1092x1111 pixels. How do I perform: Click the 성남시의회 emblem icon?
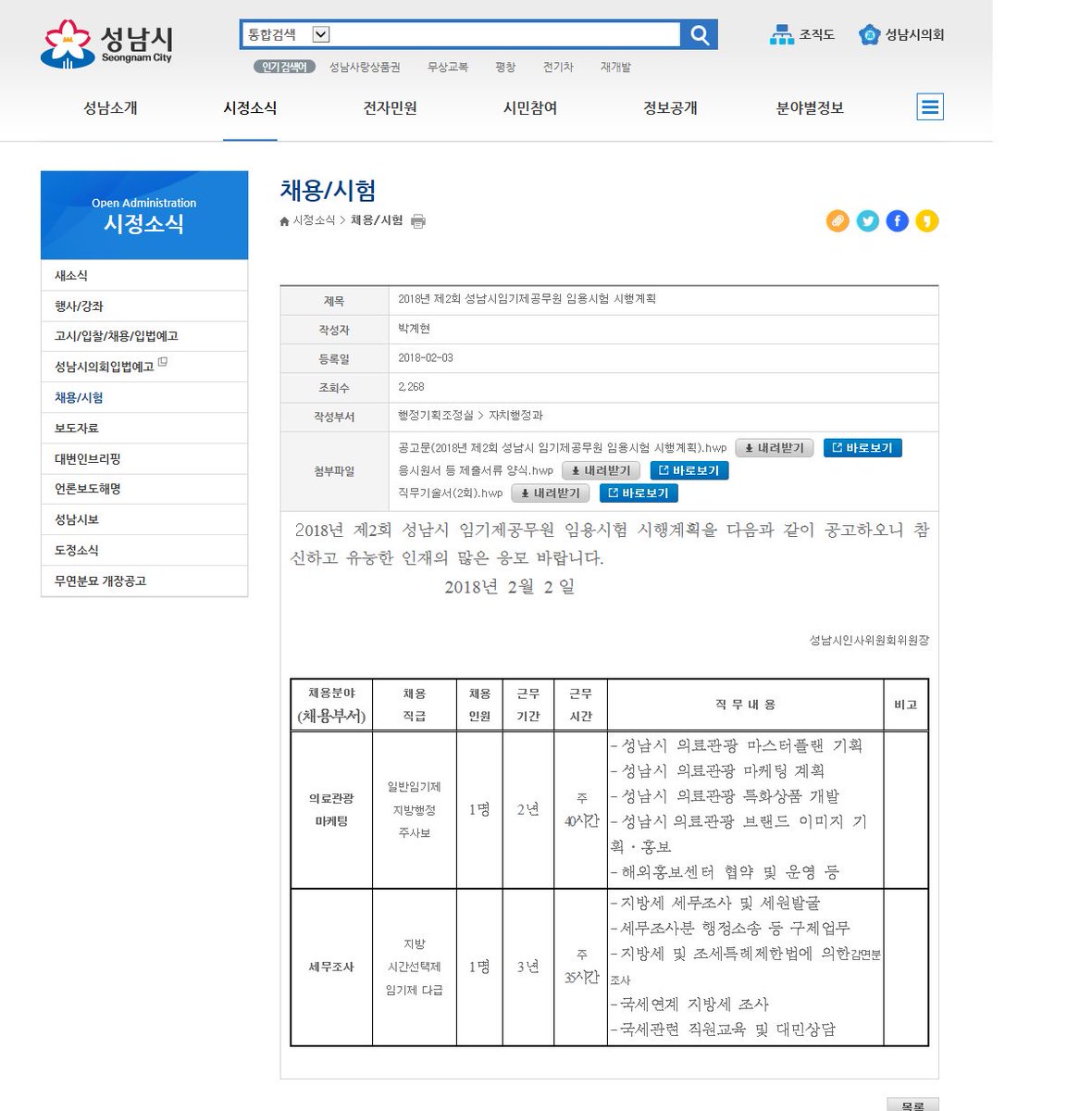tap(868, 34)
